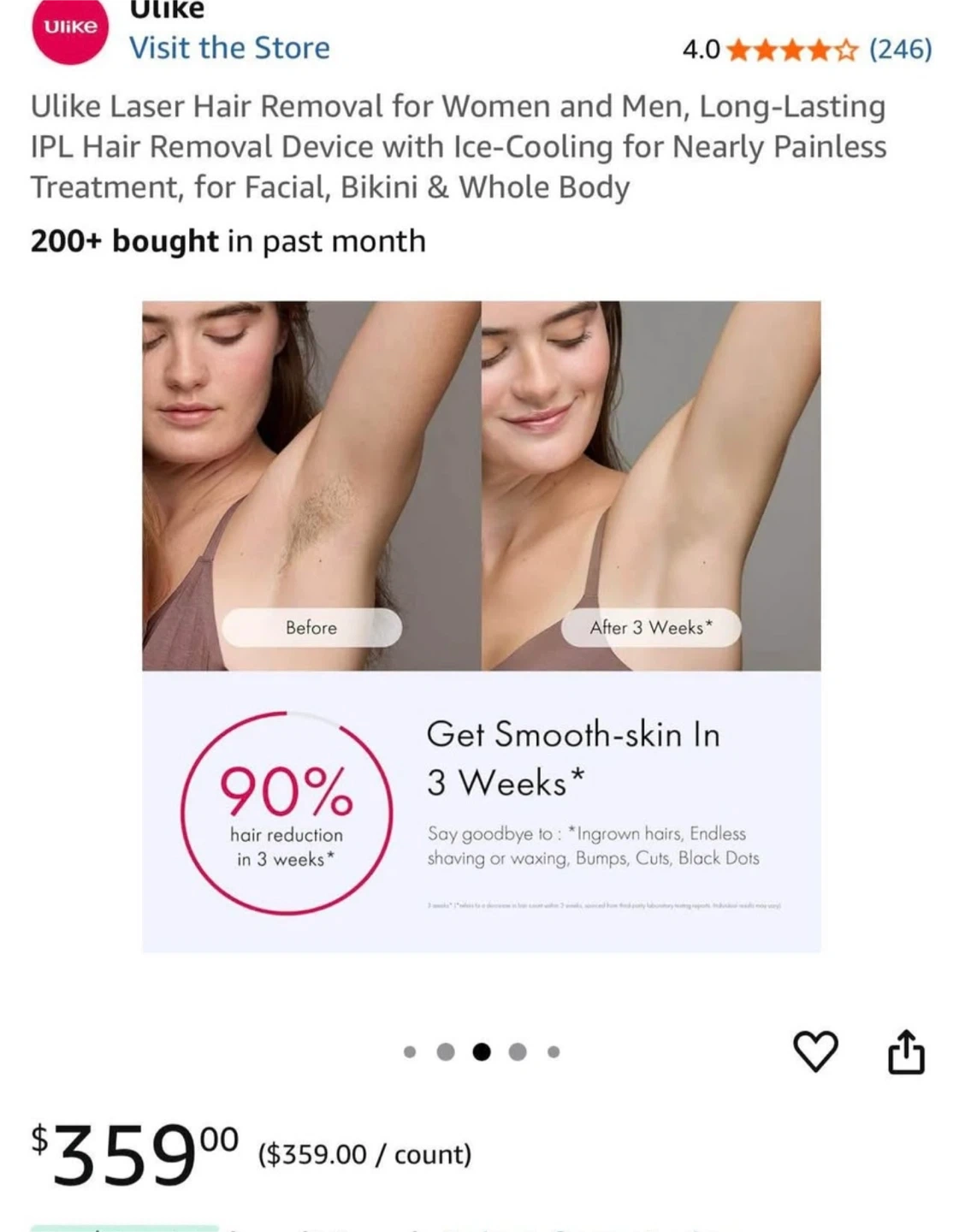965x1232 pixels.
Task: Tap the ($359.00 / count) unit price
Action: click(x=365, y=1154)
